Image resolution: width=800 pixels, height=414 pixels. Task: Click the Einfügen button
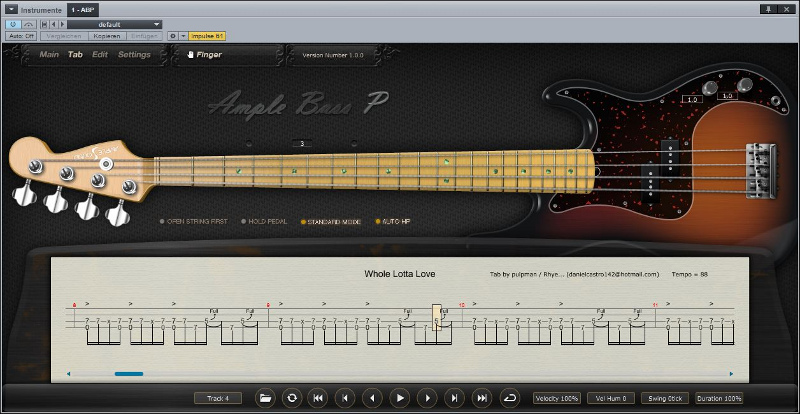coord(144,36)
